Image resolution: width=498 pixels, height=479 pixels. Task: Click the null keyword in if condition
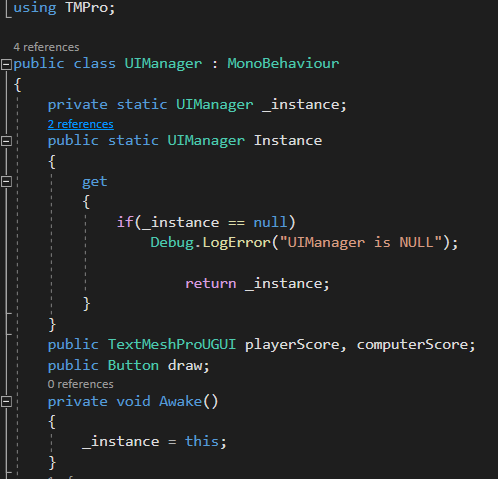pyautogui.click(x=270, y=222)
